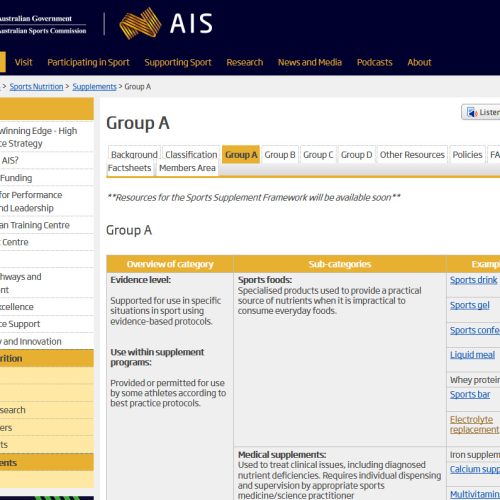Click the Evidence level: heading text

[141, 280]
